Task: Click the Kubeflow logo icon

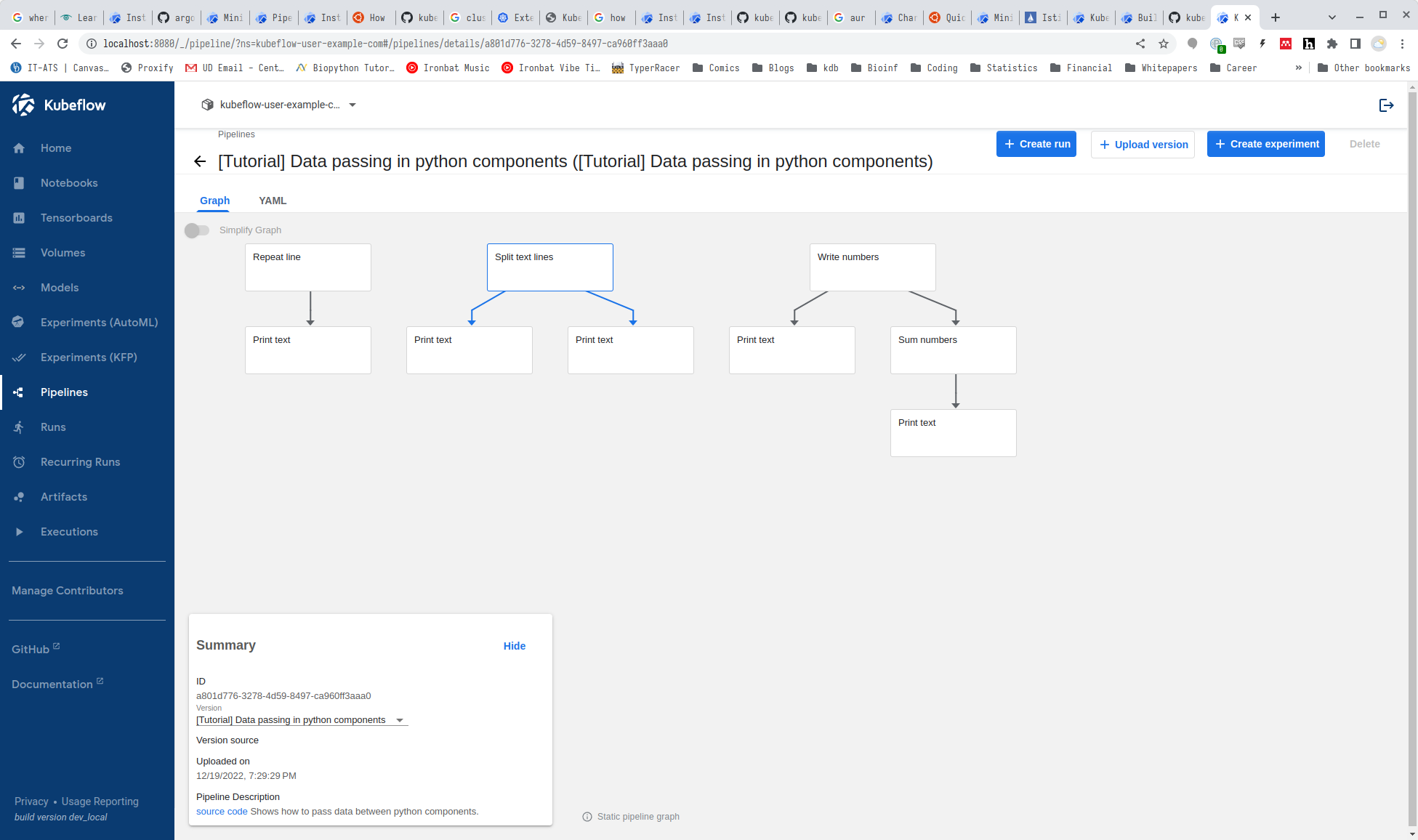Action: 23,105
